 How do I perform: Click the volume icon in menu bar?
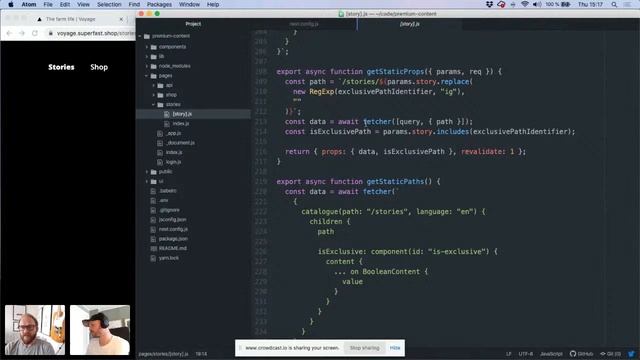537,4
